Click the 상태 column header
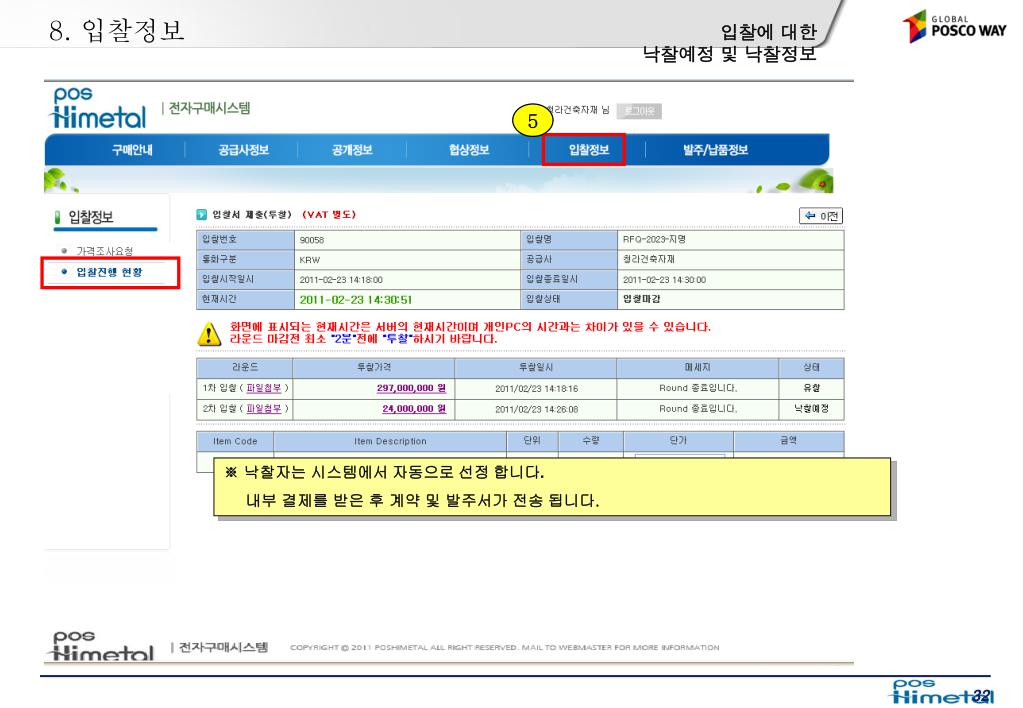The image size is (1023, 708). [x=812, y=367]
